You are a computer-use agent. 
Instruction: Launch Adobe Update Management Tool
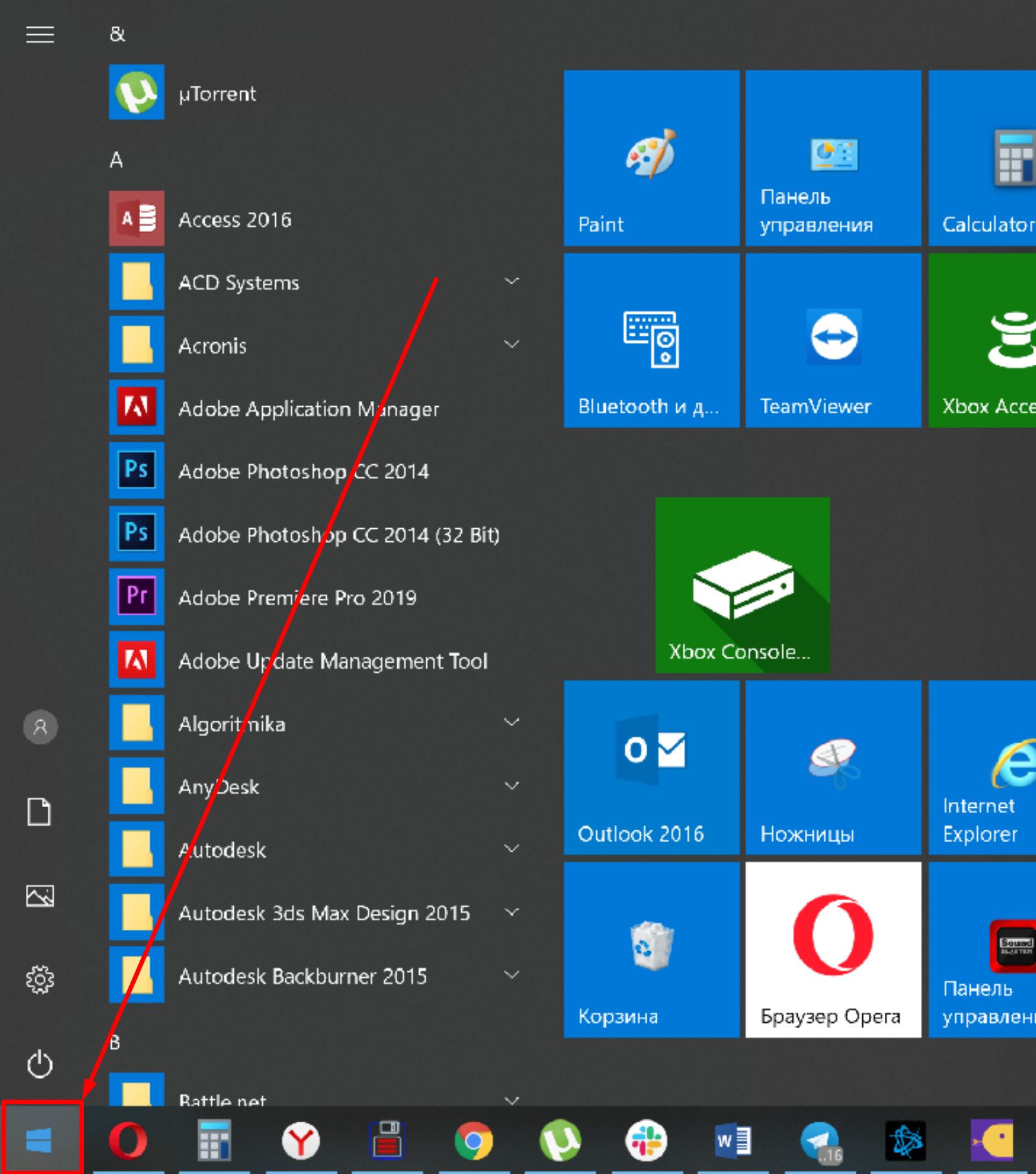pos(316,660)
